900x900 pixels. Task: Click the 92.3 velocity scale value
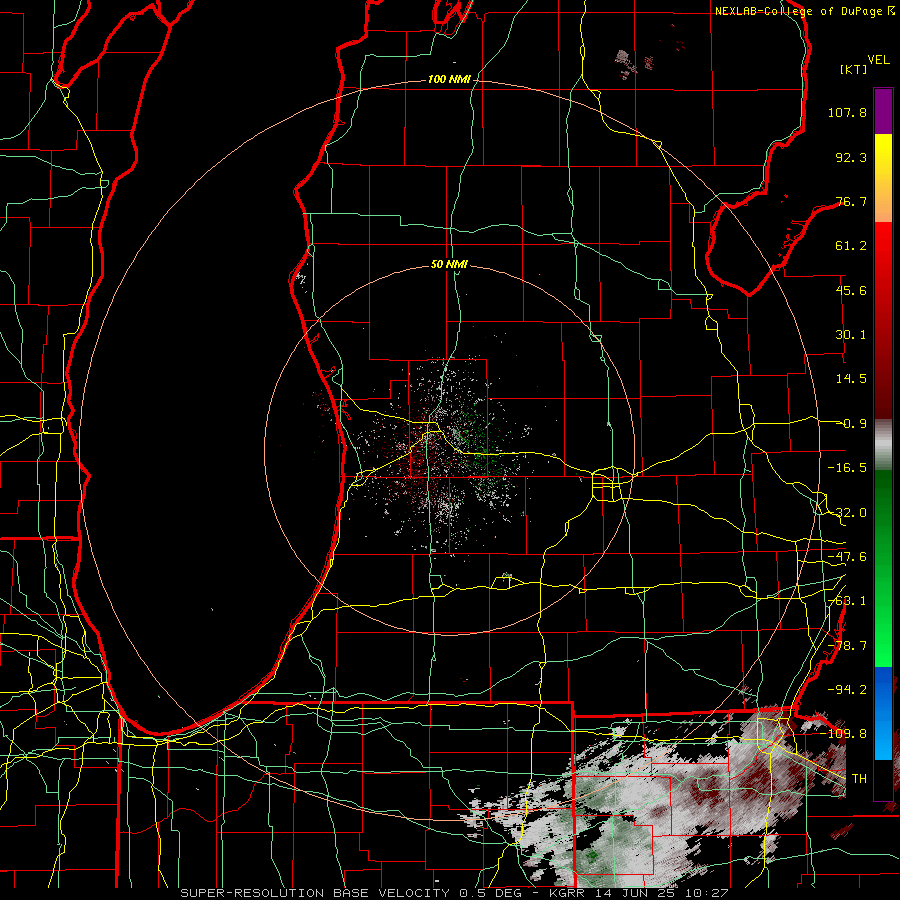pyautogui.click(x=851, y=157)
